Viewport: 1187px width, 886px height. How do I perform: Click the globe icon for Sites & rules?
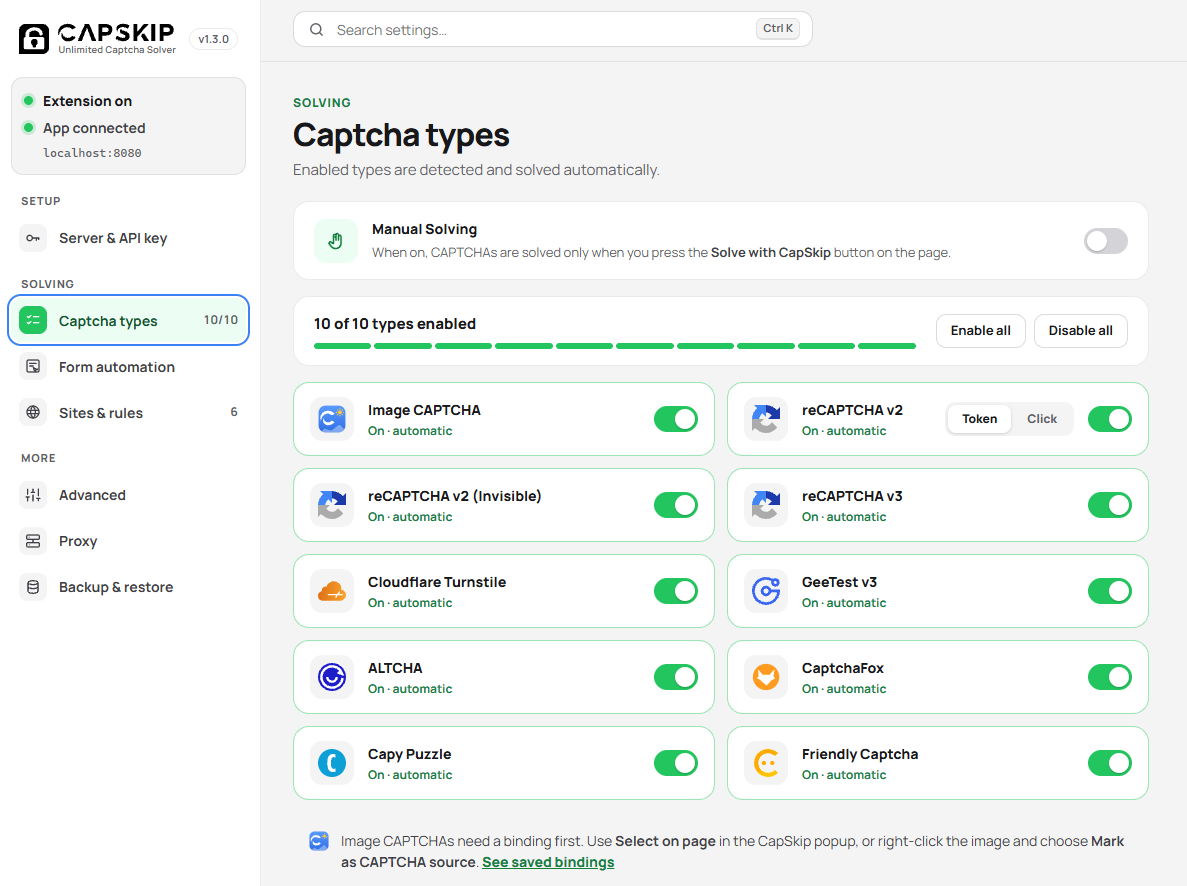[x=33, y=413]
